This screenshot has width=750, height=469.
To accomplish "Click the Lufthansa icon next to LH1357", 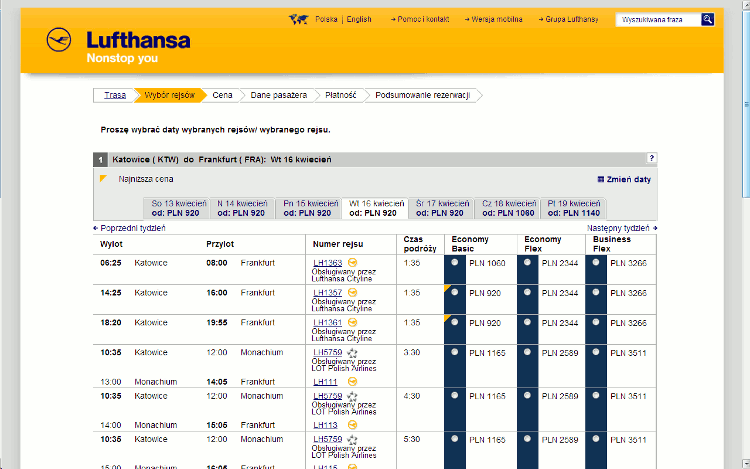I will (353, 292).
